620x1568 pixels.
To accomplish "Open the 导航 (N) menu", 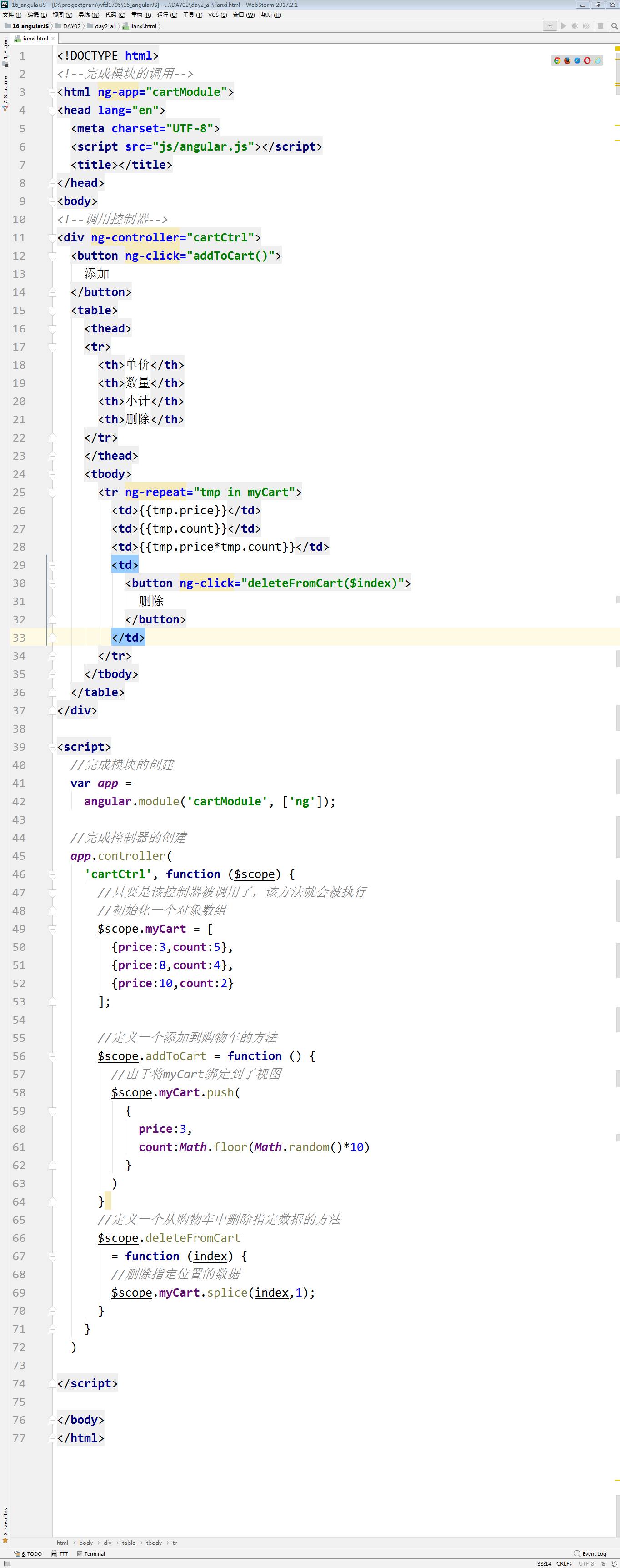I will coord(89,15).
